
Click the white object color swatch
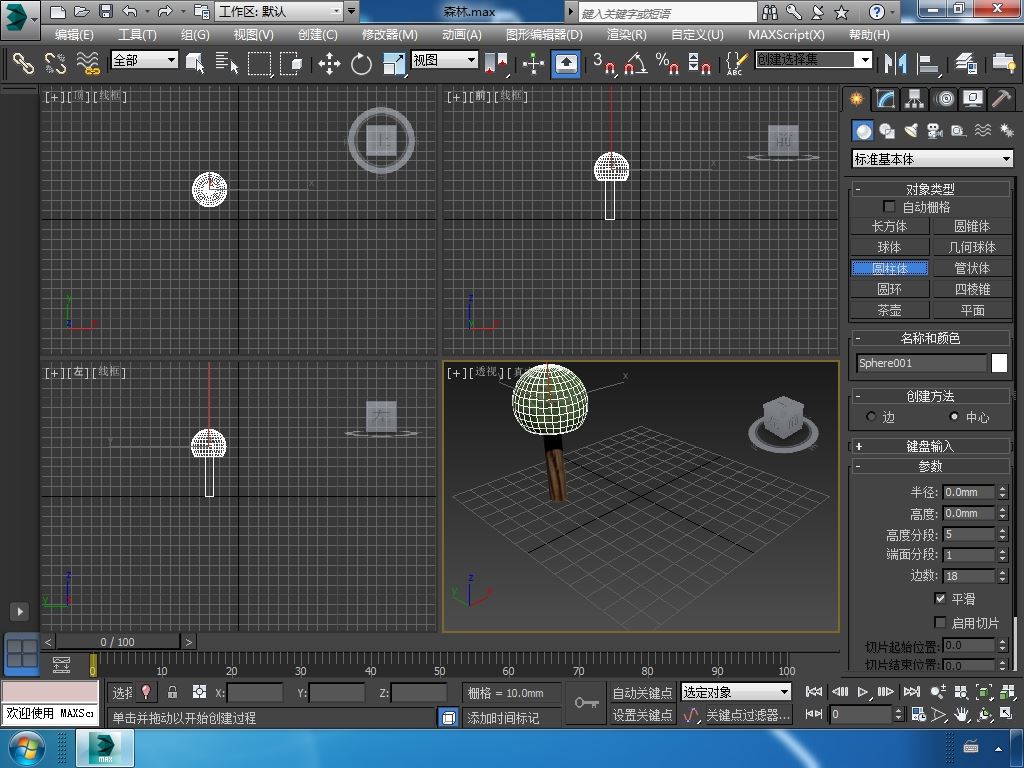[999, 363]
